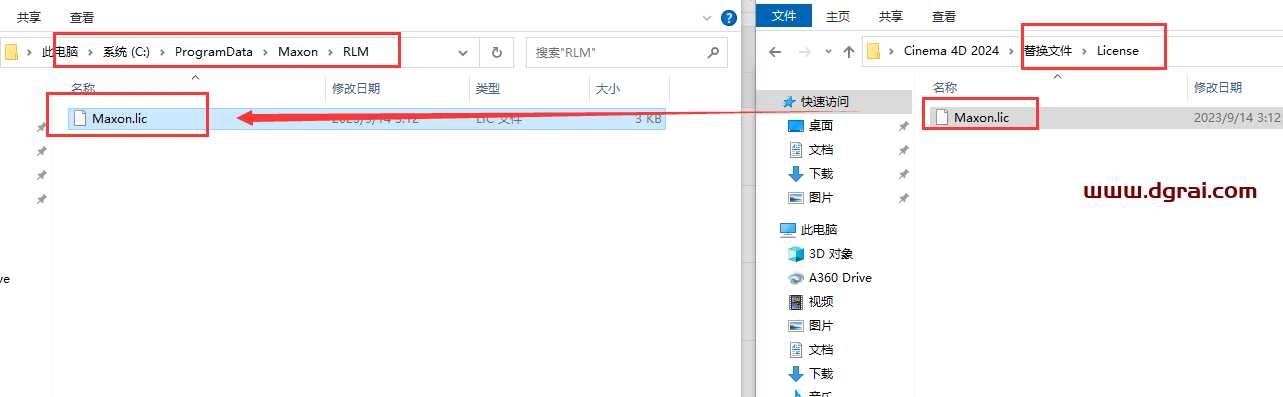Go forward in the License window

pyautogui.click(x=806, y=51)
